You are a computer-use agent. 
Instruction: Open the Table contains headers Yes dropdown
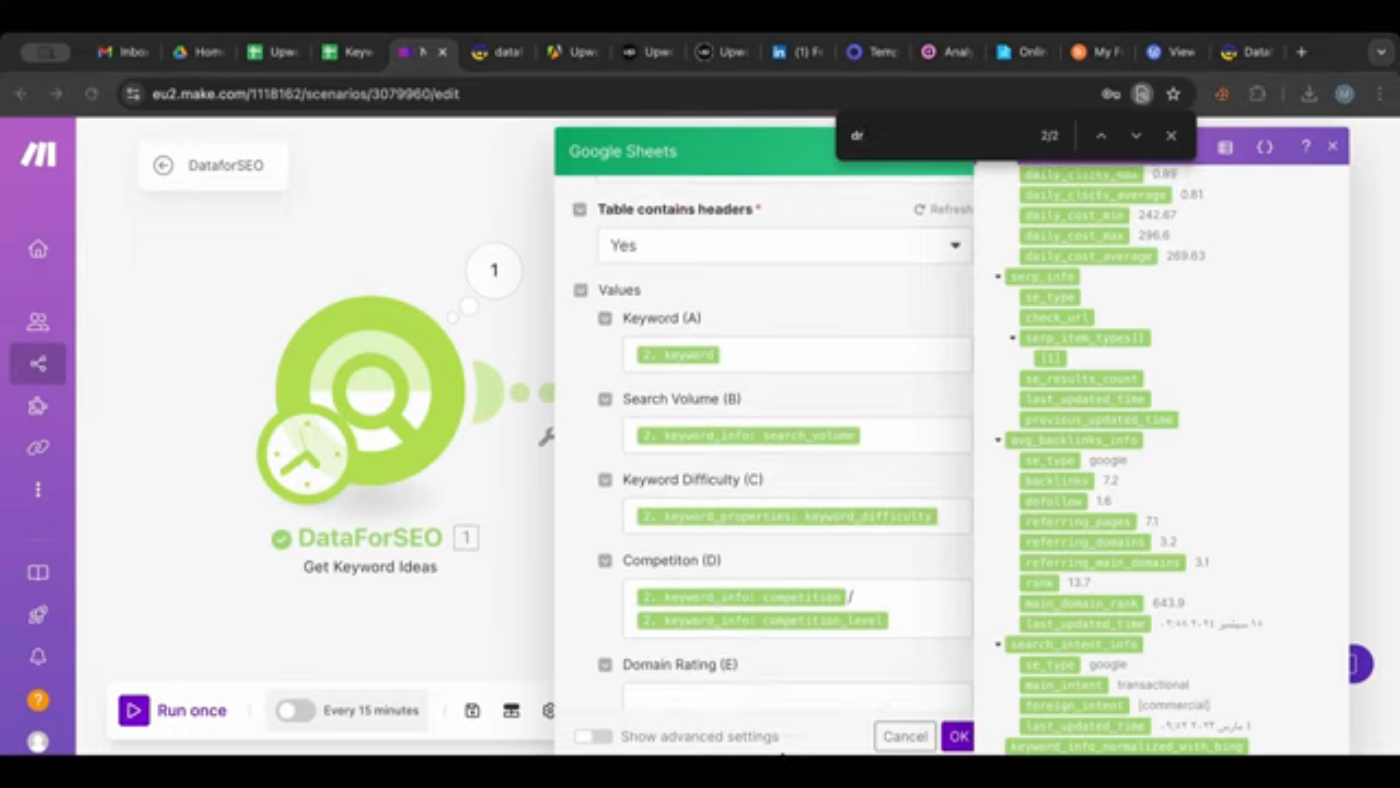(785, 245)
